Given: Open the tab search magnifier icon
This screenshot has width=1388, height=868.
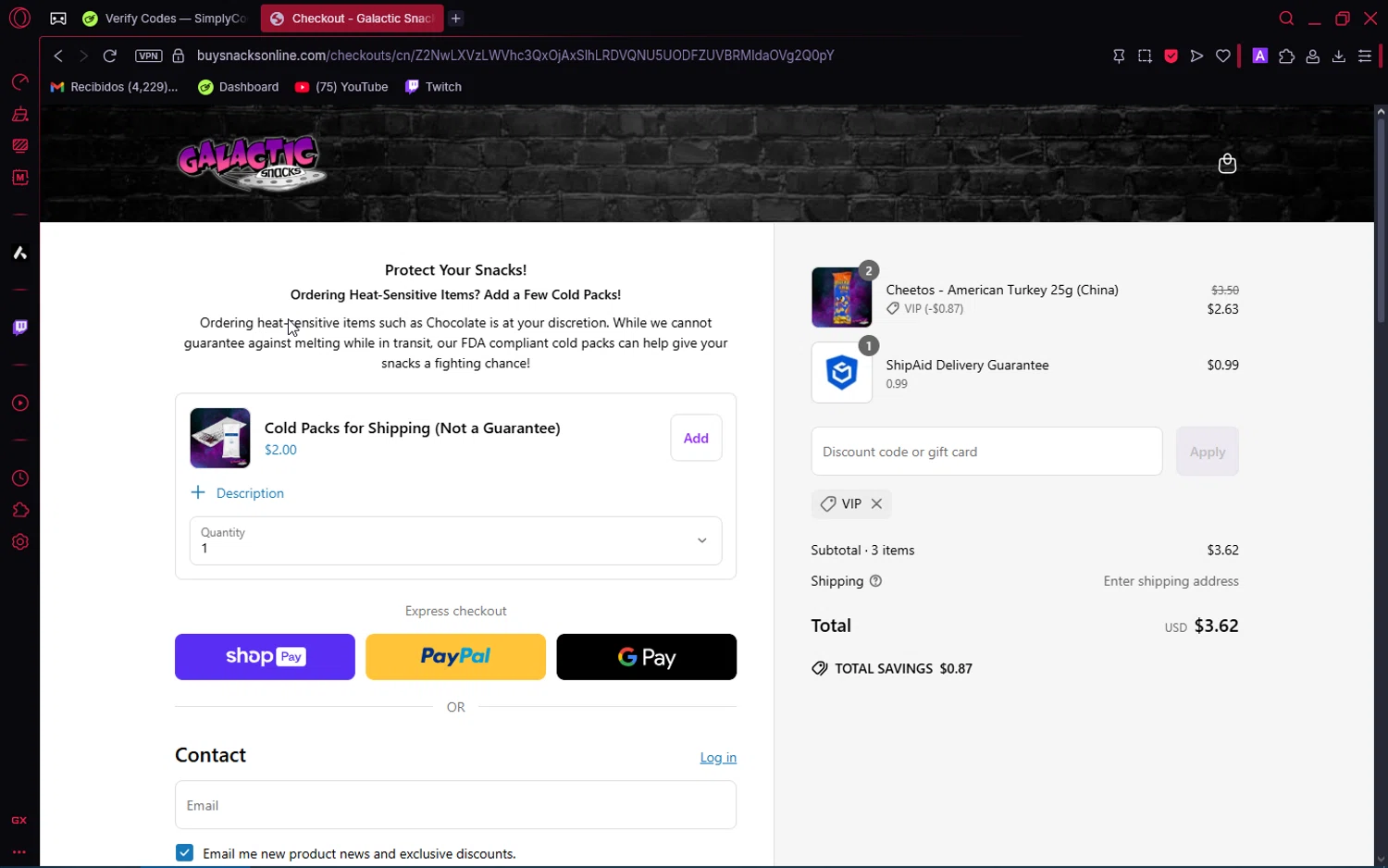Looking at the screenshot, I should 1286,19.
